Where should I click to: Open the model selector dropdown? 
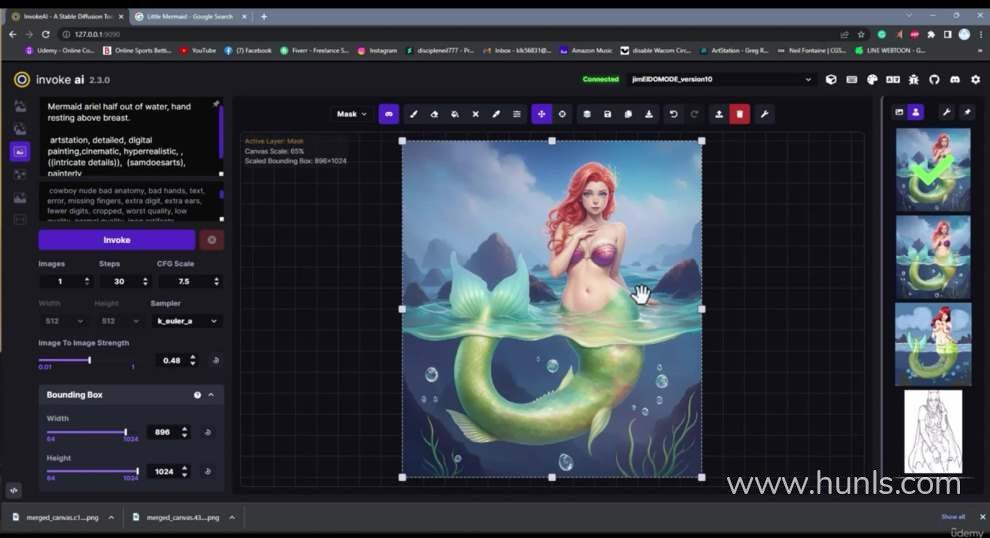point(722,80)
